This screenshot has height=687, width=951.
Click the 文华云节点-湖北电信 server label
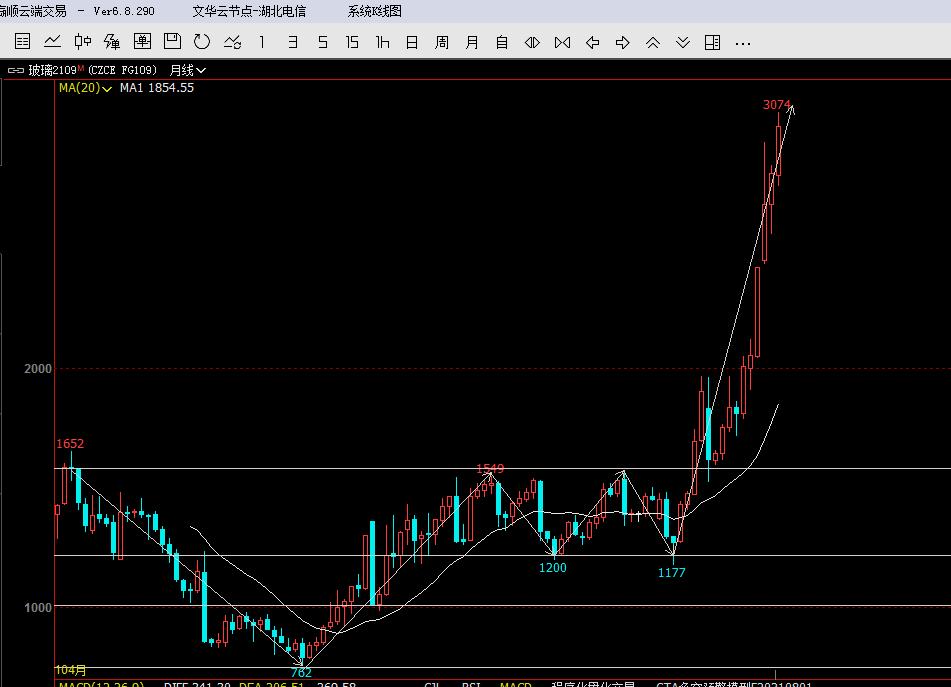249,11
